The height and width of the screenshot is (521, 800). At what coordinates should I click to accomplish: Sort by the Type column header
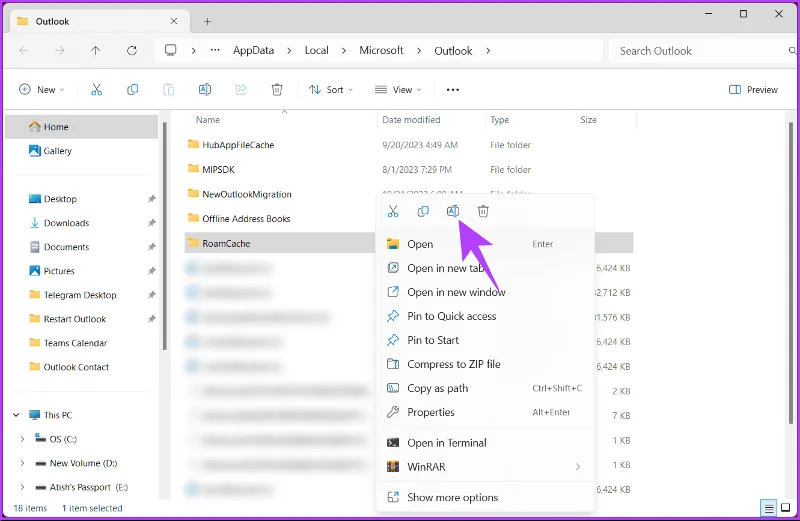(499, 120)
